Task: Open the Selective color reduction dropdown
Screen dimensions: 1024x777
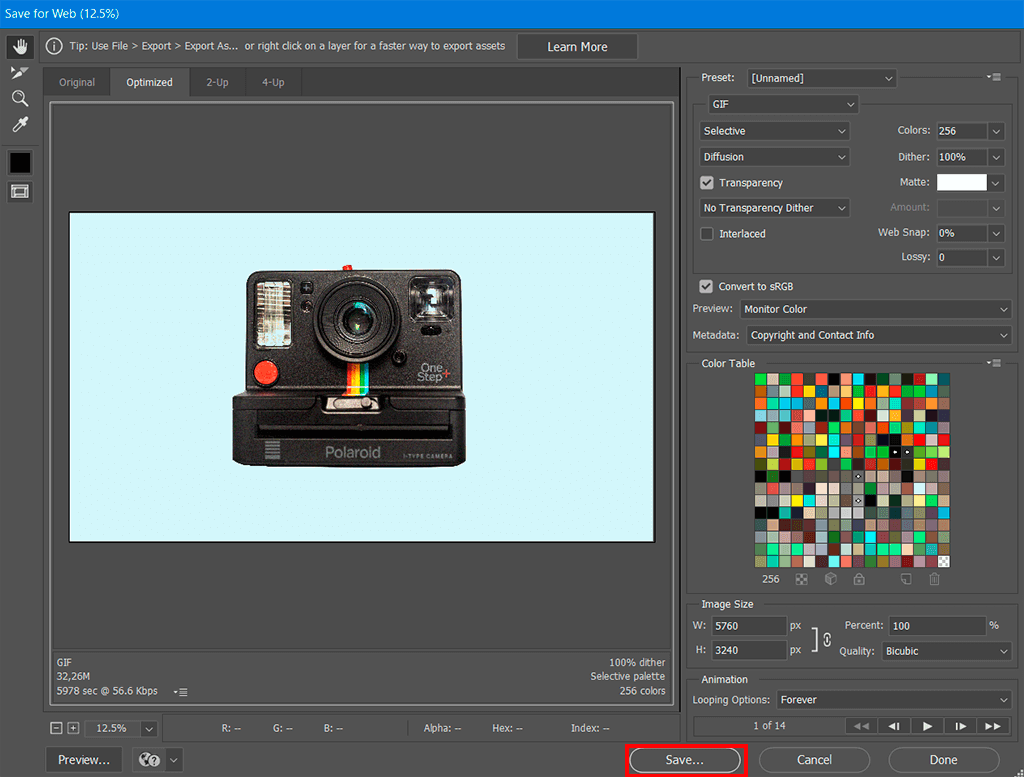Action: [775, 131]
